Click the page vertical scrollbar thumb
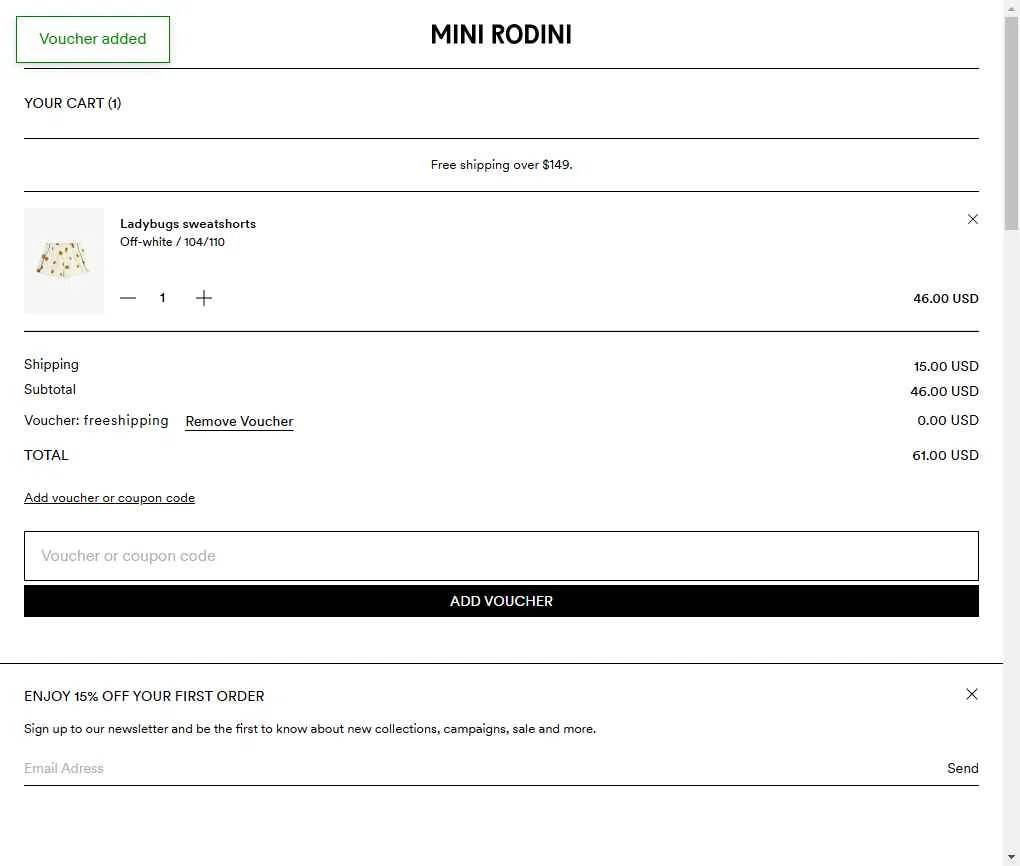Image resolution: width=1020 pixels, height=866 pixels. 1012,124
